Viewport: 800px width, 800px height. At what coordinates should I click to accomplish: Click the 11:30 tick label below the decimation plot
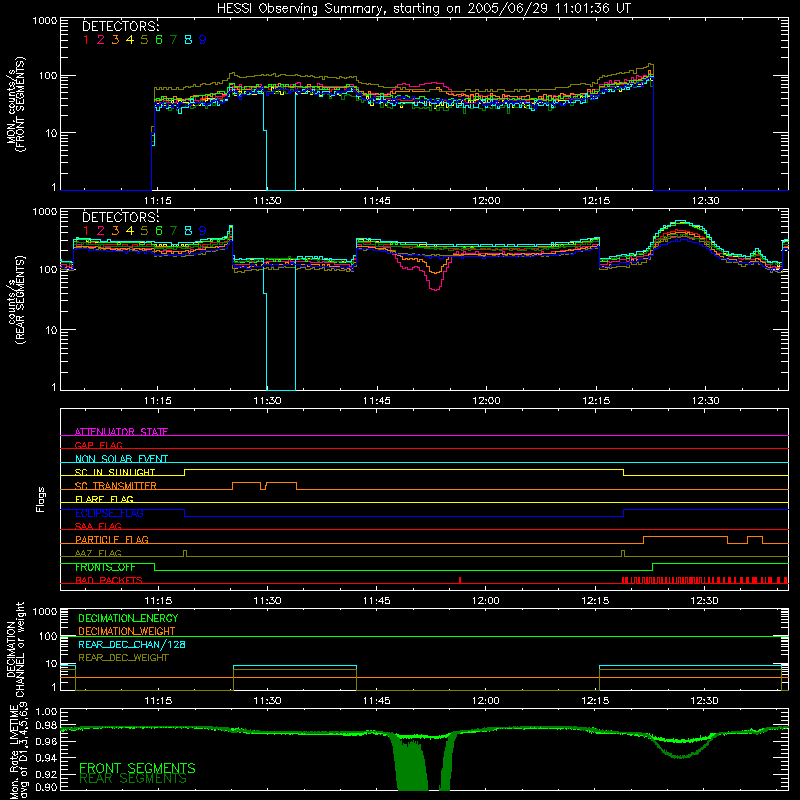click(267, 701)
